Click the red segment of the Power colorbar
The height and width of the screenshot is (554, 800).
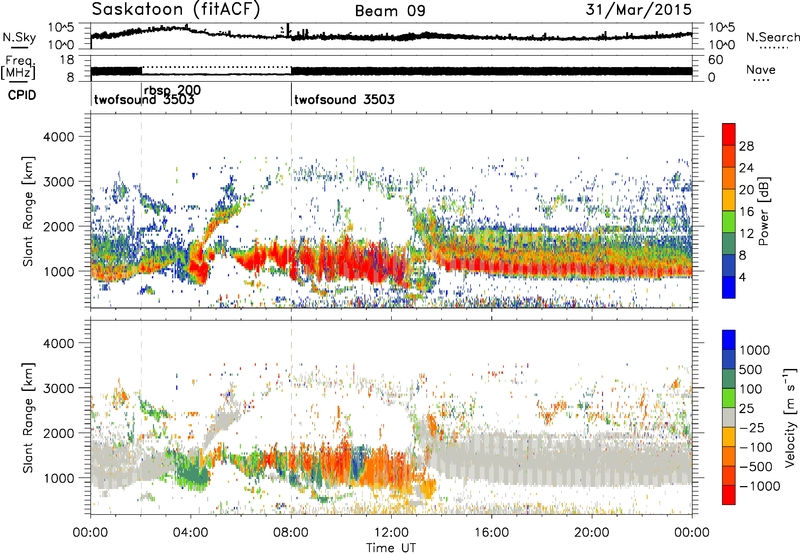click(729, 132)
